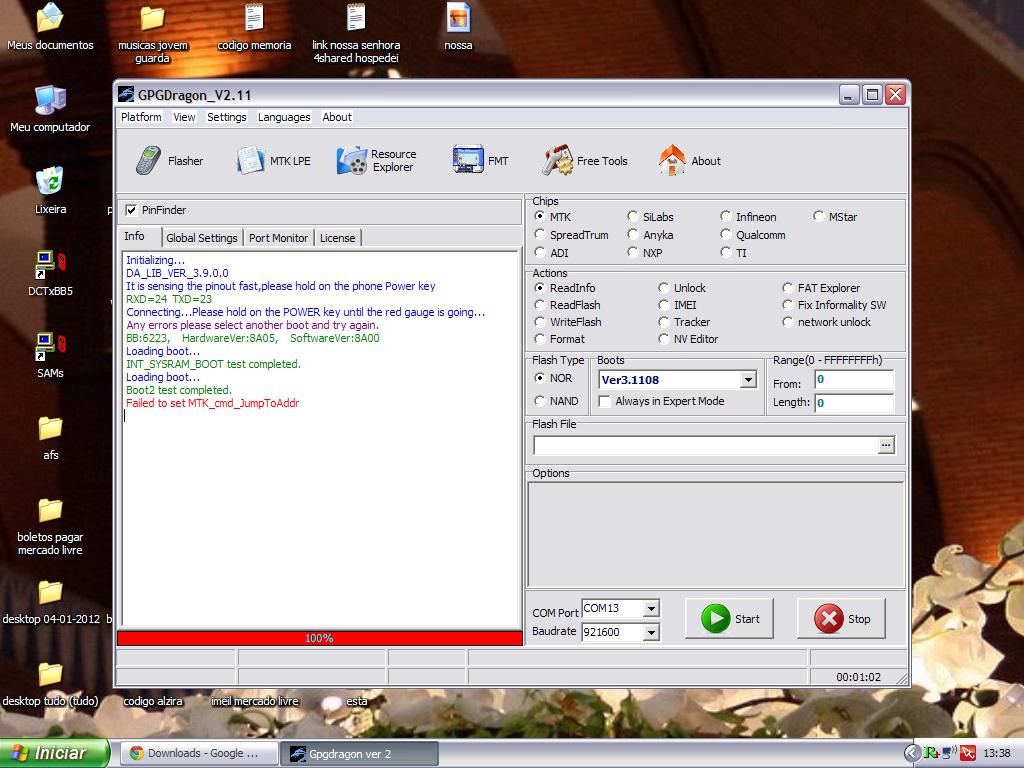Click the Failed to set MTK_cmd_JumpToAddr line
Screen dimensions: 1024x768
pyautogui.click(x=212, y=403)
